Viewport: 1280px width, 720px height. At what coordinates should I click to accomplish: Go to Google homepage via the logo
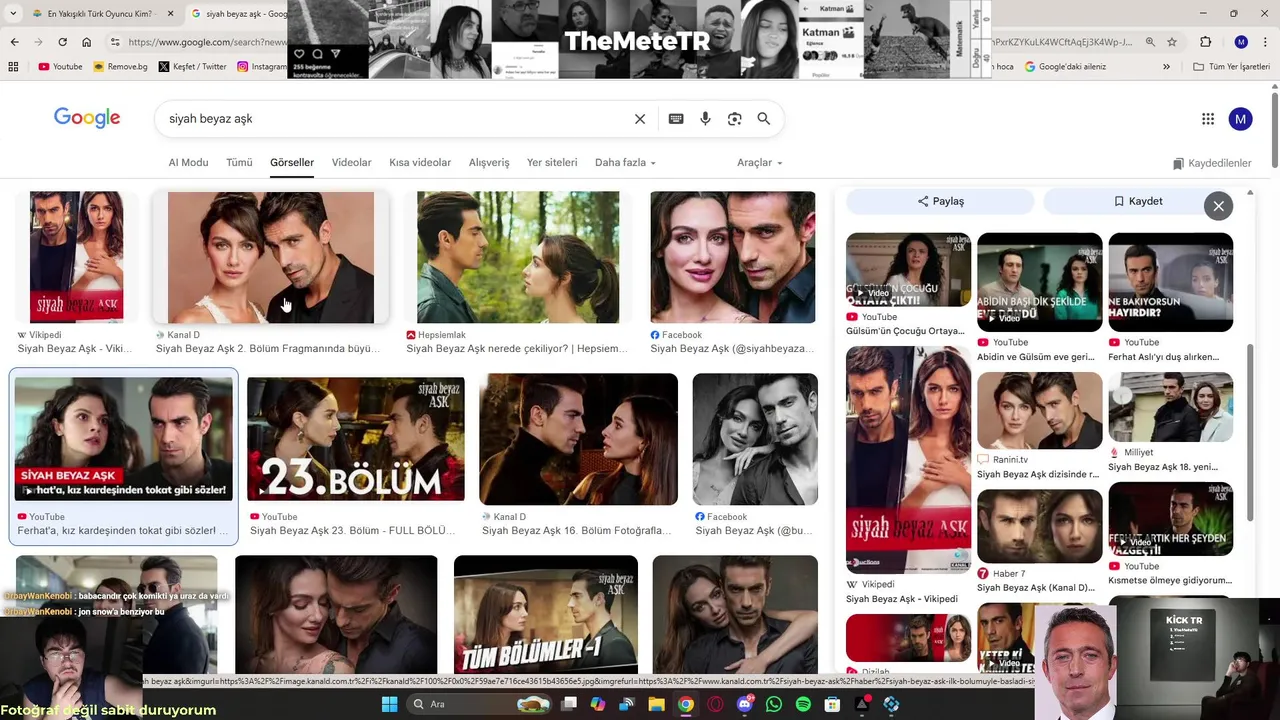(87, 118)
